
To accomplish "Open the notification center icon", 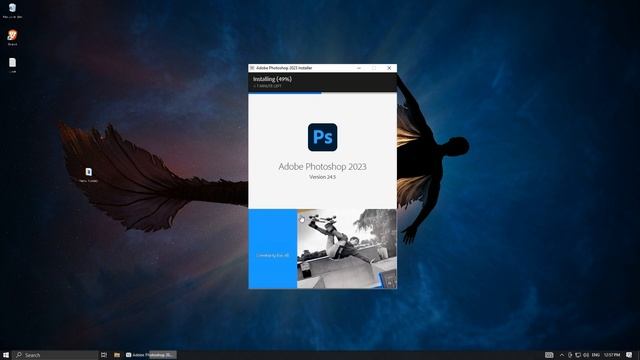I will click(x=629, y=355).
